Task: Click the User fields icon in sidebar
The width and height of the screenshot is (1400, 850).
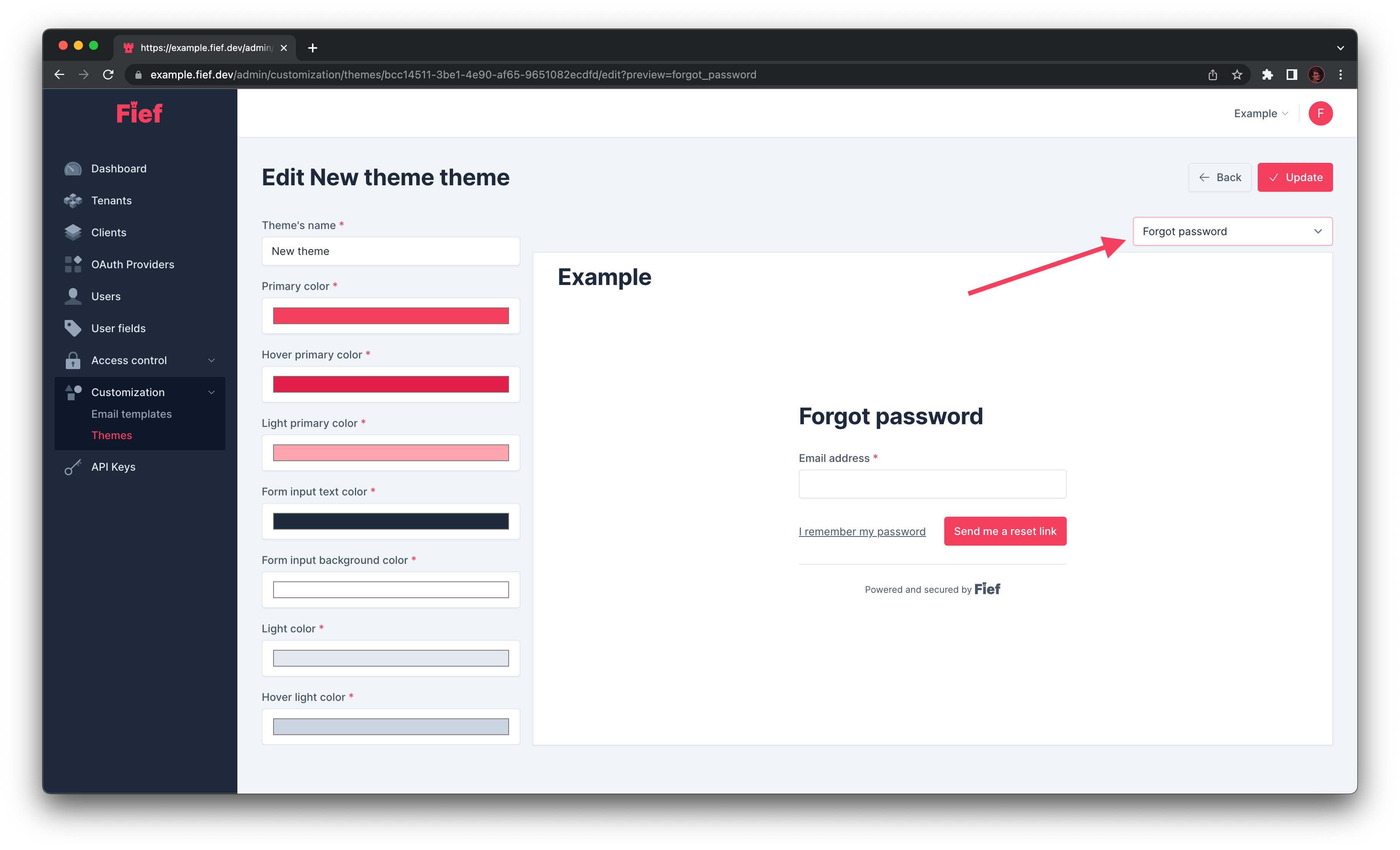Action: [x=74, y=328]
